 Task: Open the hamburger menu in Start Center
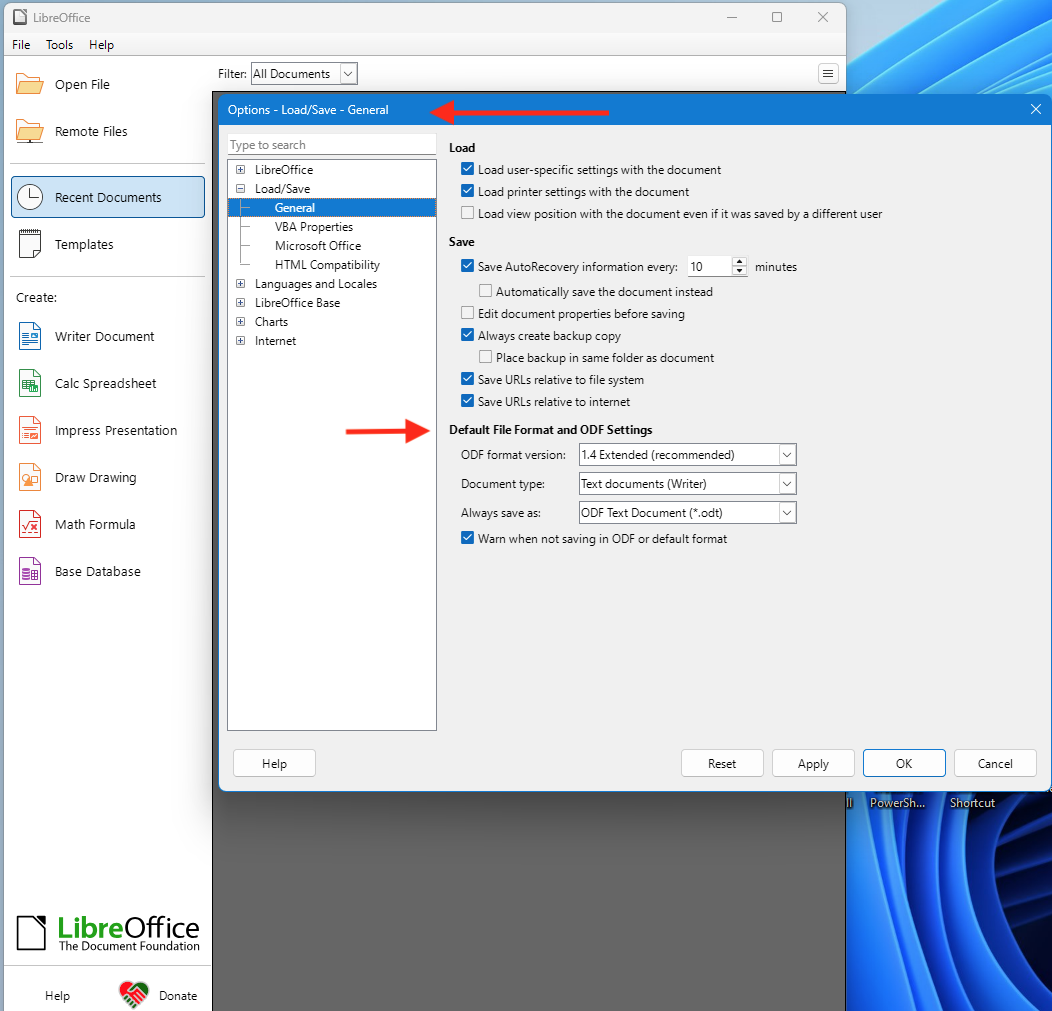click(x=828, y=73)
